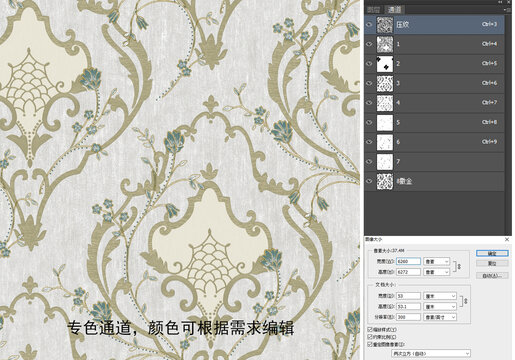
Task: Select channel row named 7
Action: (x=434, y=162)
